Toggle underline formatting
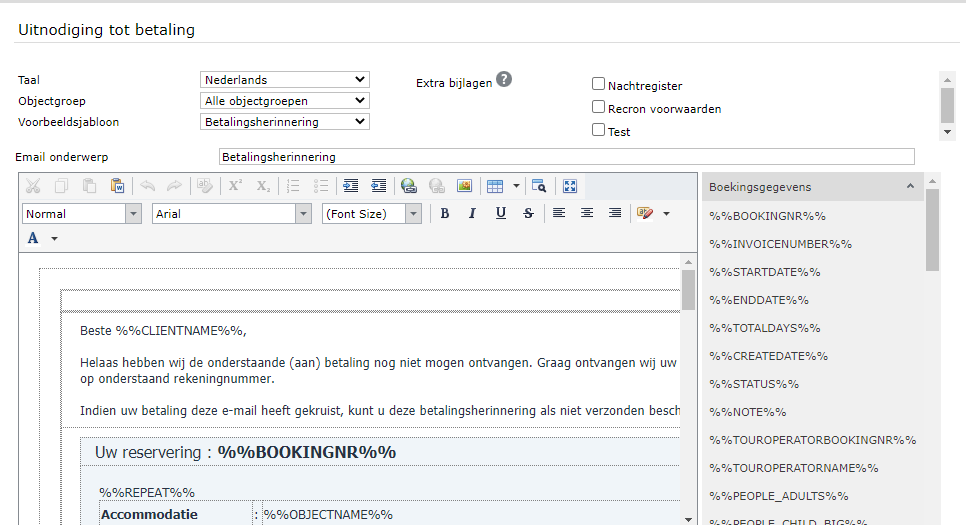The image size is (966, 525). coord(501,213)
